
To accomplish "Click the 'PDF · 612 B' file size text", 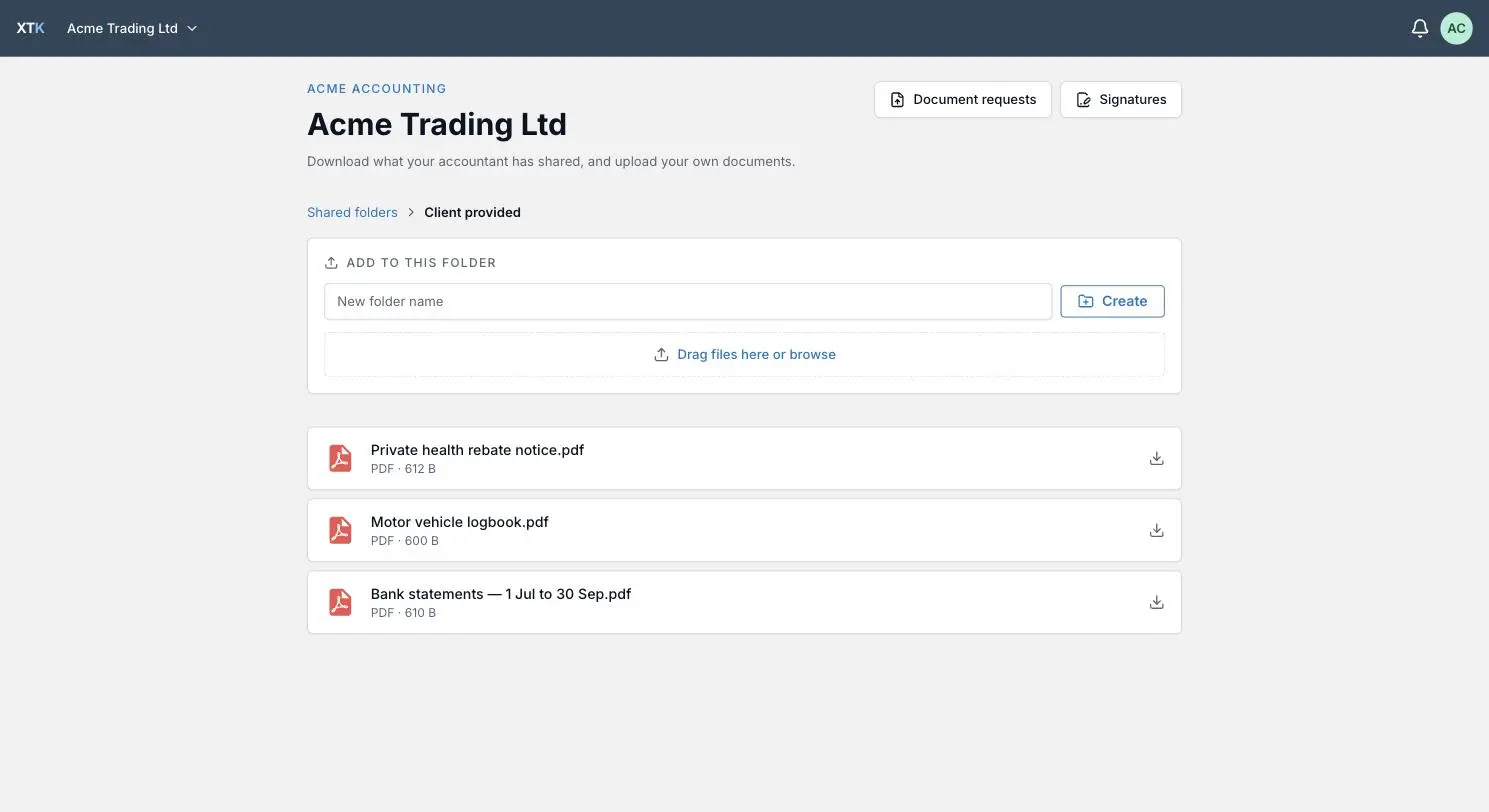I will (x=403, y=469).
